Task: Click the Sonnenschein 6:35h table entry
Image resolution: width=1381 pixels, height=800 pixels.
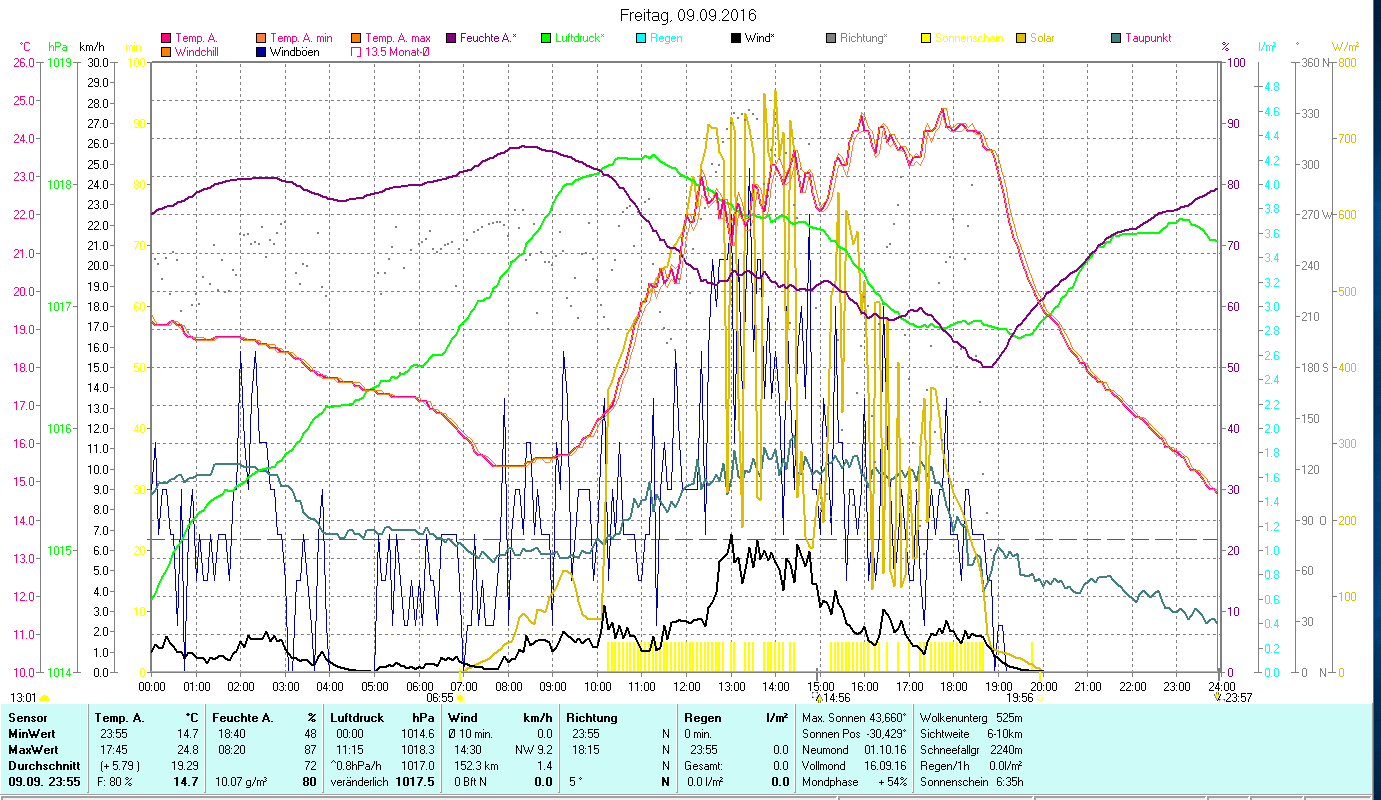Action: tap(972, 781)
